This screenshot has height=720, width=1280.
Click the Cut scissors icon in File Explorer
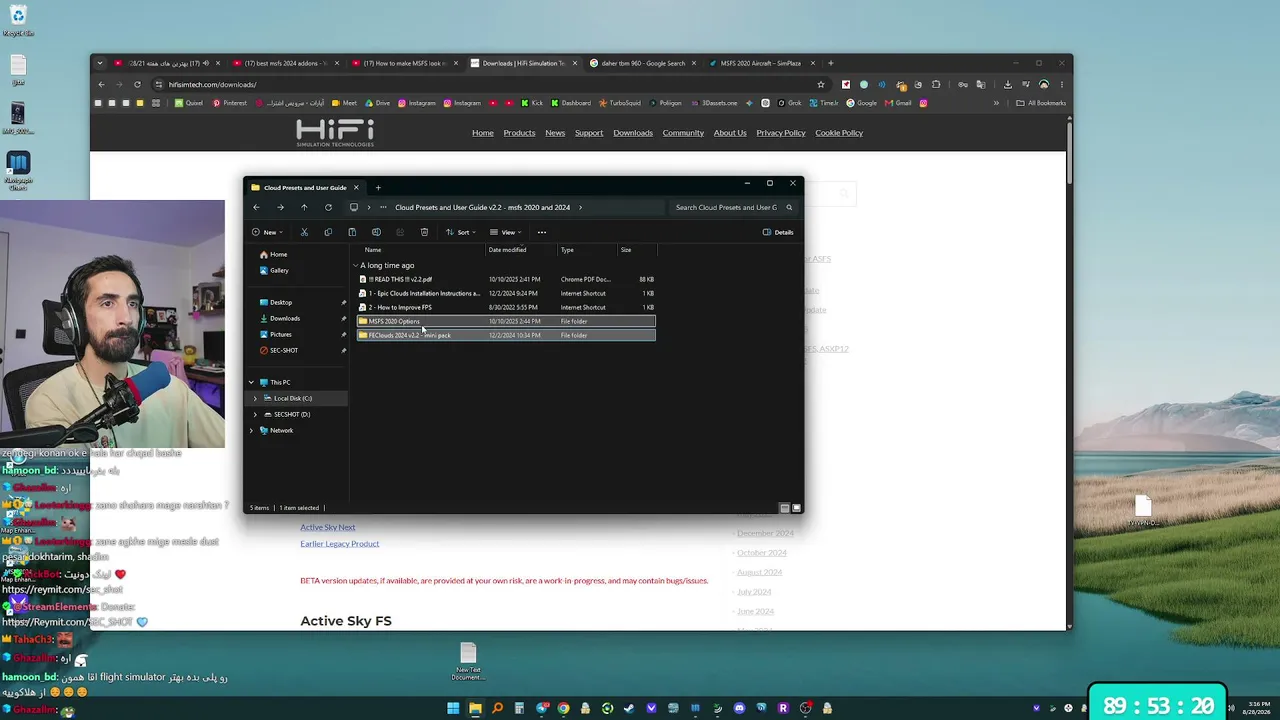tap(304, 232)
